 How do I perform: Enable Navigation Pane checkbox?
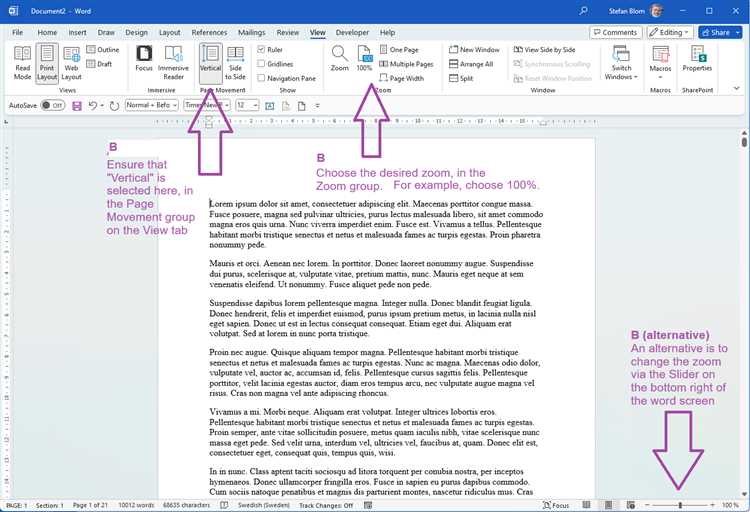pyautogui.click(x=261, y=78)
